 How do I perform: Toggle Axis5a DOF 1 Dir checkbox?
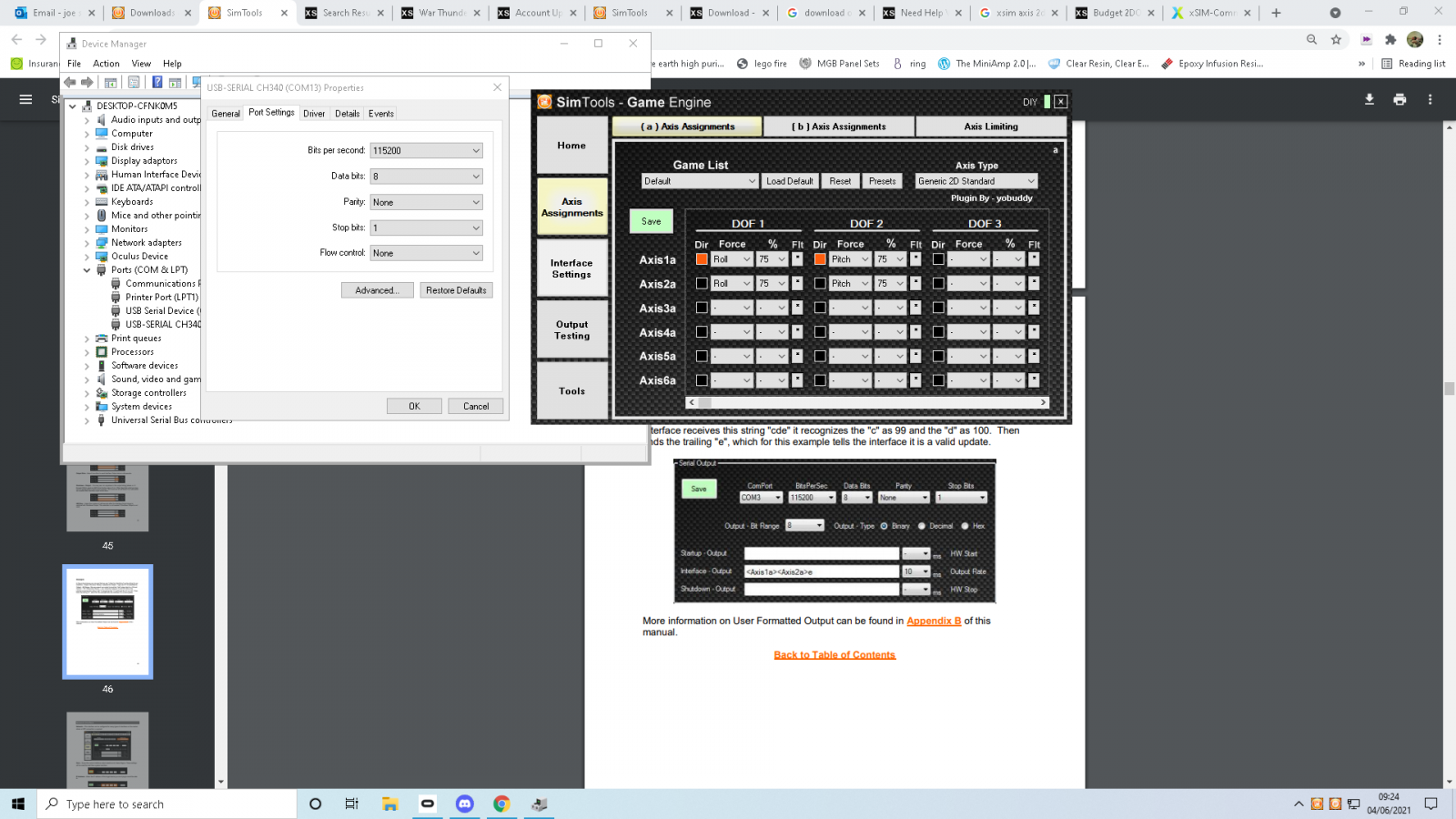[x=702, y=356]
